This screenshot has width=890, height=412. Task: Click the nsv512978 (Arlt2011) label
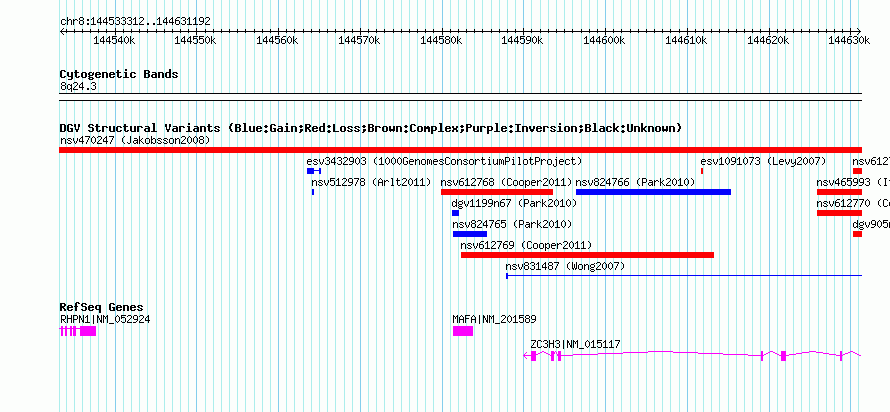pyautogui.click(x=371, y=182)
